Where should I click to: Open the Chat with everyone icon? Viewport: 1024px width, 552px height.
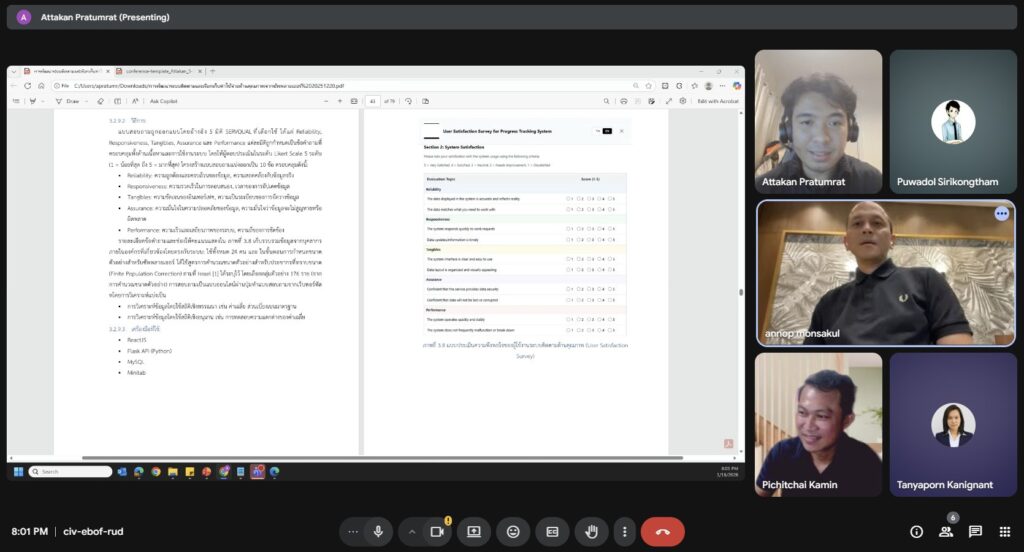975,532
